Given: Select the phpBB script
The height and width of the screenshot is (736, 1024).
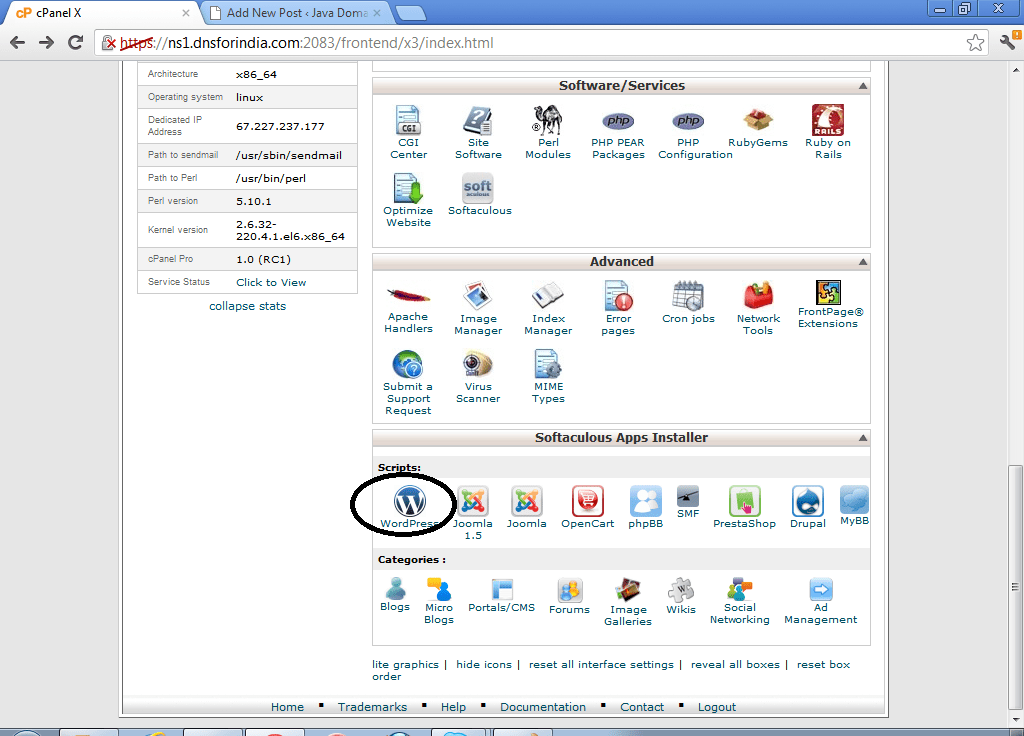Looking at the screenshot, I should [x=645, y=507].
